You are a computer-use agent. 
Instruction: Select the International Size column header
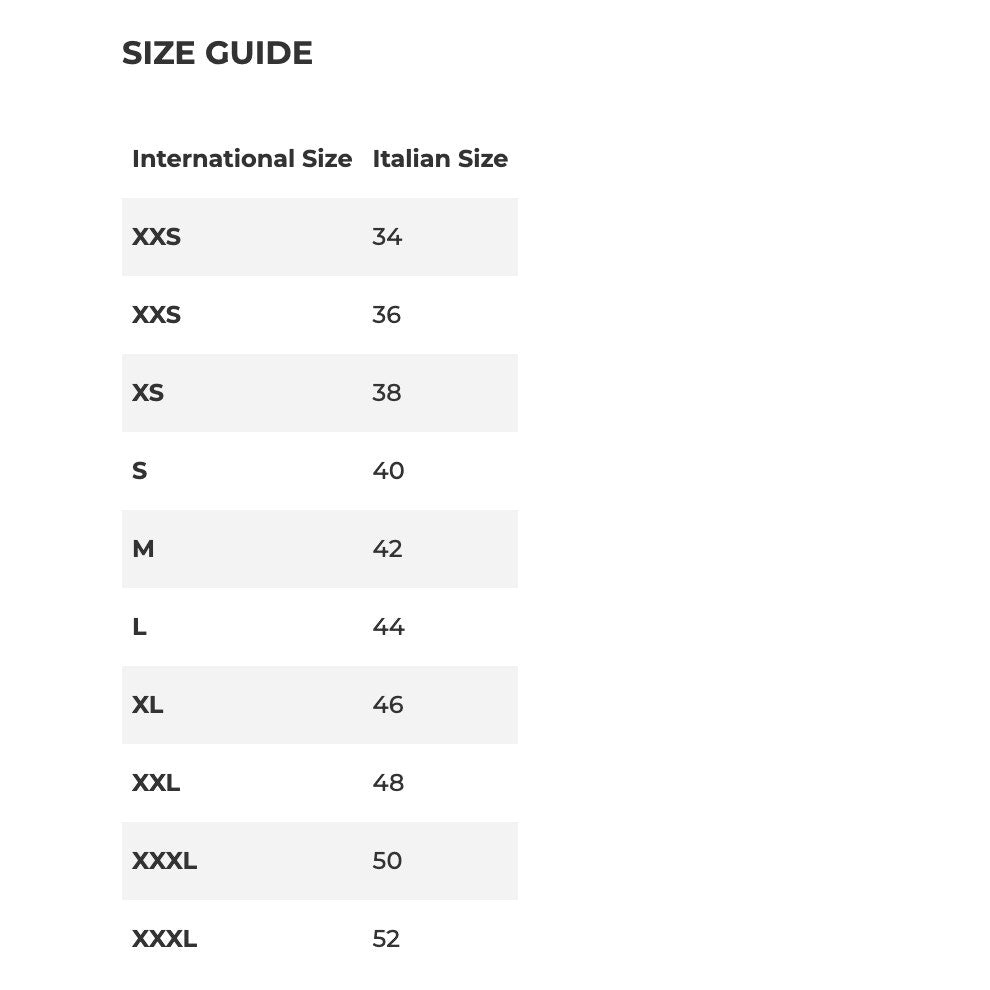coord(242,158)
